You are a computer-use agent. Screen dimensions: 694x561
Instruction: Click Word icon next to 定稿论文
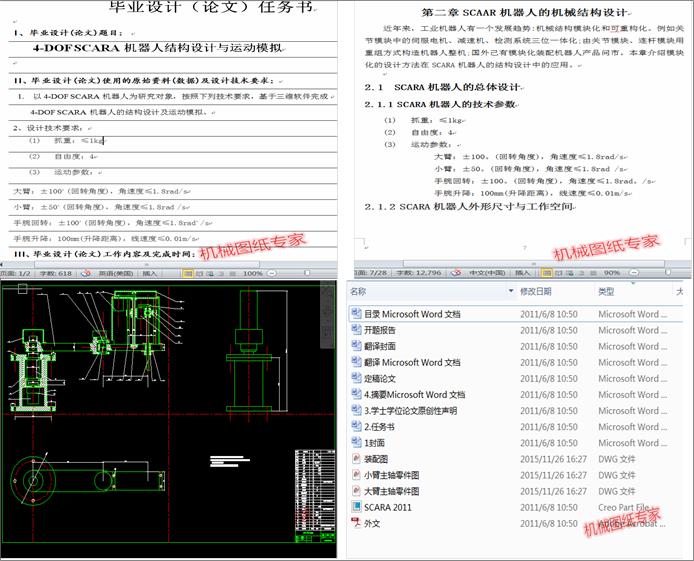coord(356,378)
